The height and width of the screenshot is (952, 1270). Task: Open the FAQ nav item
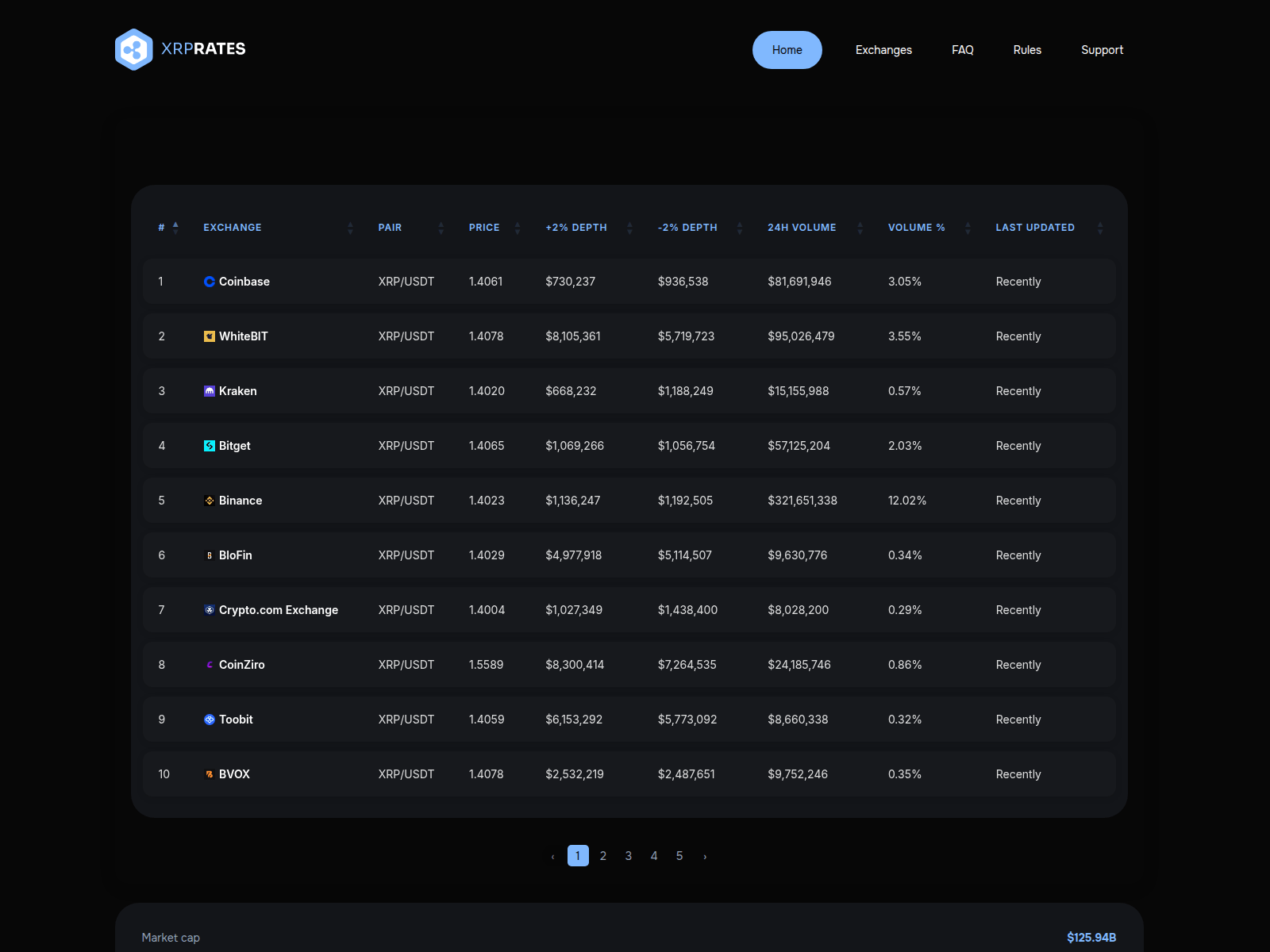[x=963, y=50]
